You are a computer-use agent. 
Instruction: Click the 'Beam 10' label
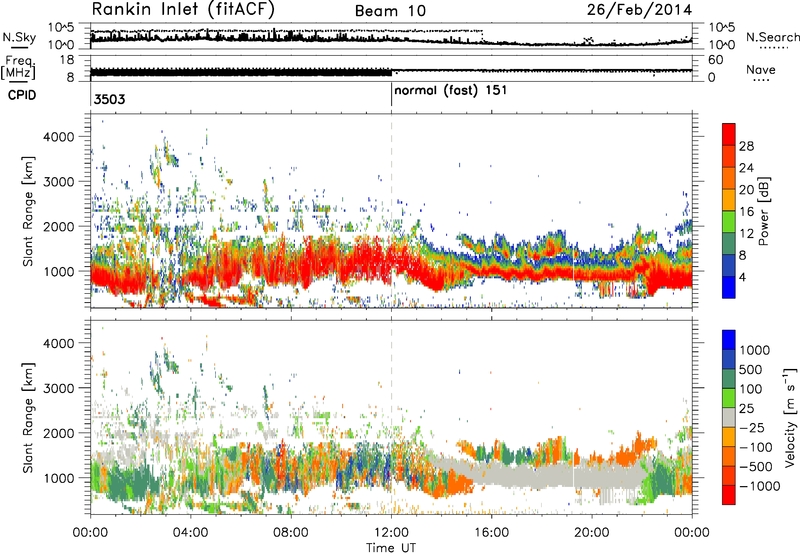tap(390, 11)
